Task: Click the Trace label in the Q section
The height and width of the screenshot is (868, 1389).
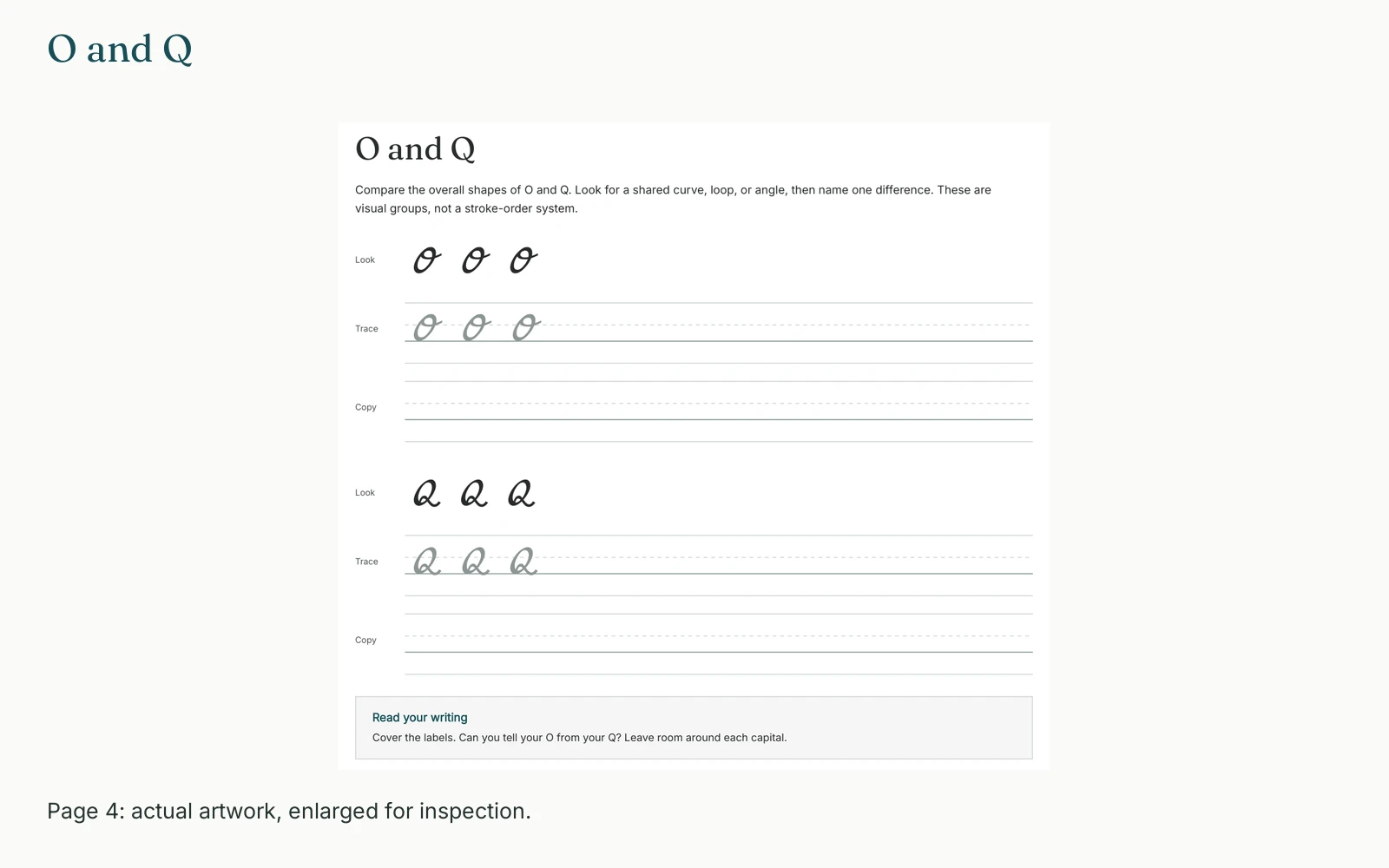Action: 366,562
